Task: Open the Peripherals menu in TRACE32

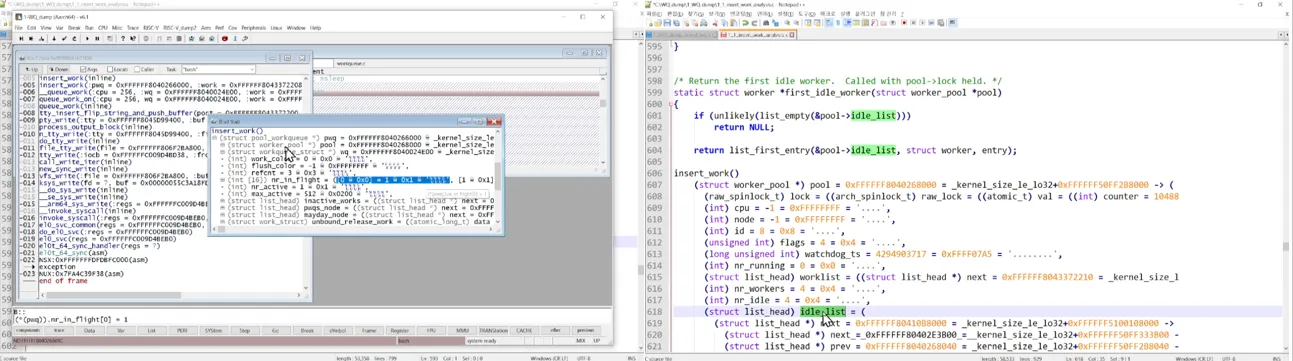Action: [x=254, y=28]
